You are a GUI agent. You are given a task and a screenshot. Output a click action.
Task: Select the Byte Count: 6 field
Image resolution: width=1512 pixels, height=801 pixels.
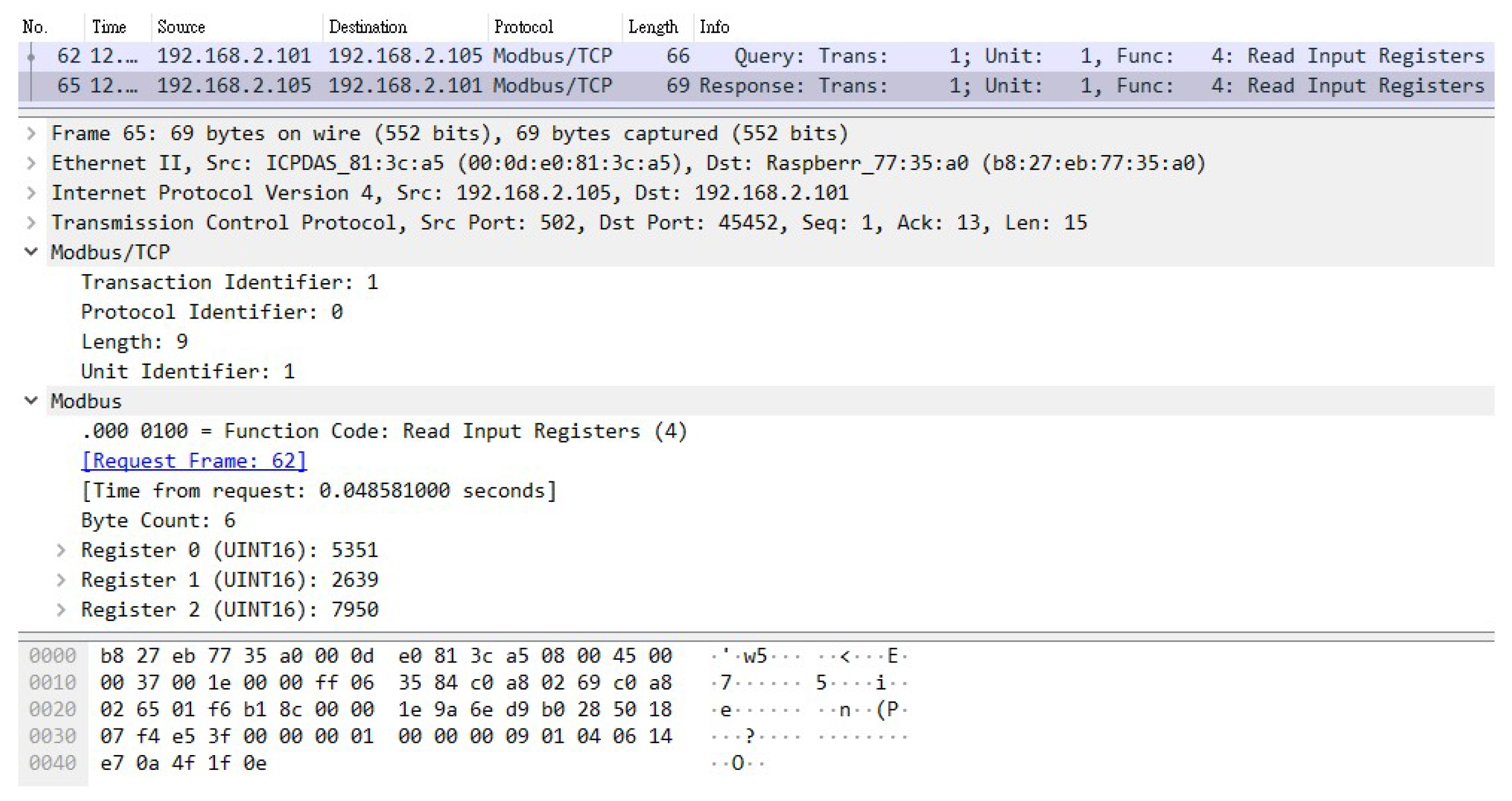[x=158, y=521]
